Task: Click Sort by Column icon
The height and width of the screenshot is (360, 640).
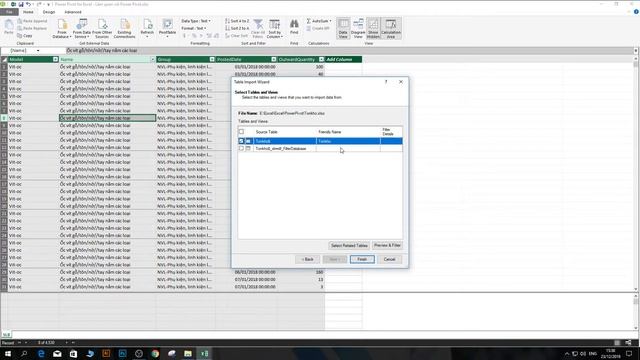Action: pos(275,29)
